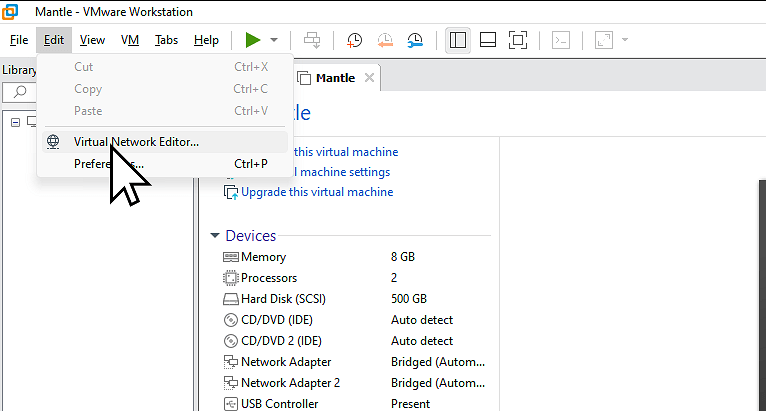Click the Network Adapter icon
The image size is (766, 411).
point(231,362)
